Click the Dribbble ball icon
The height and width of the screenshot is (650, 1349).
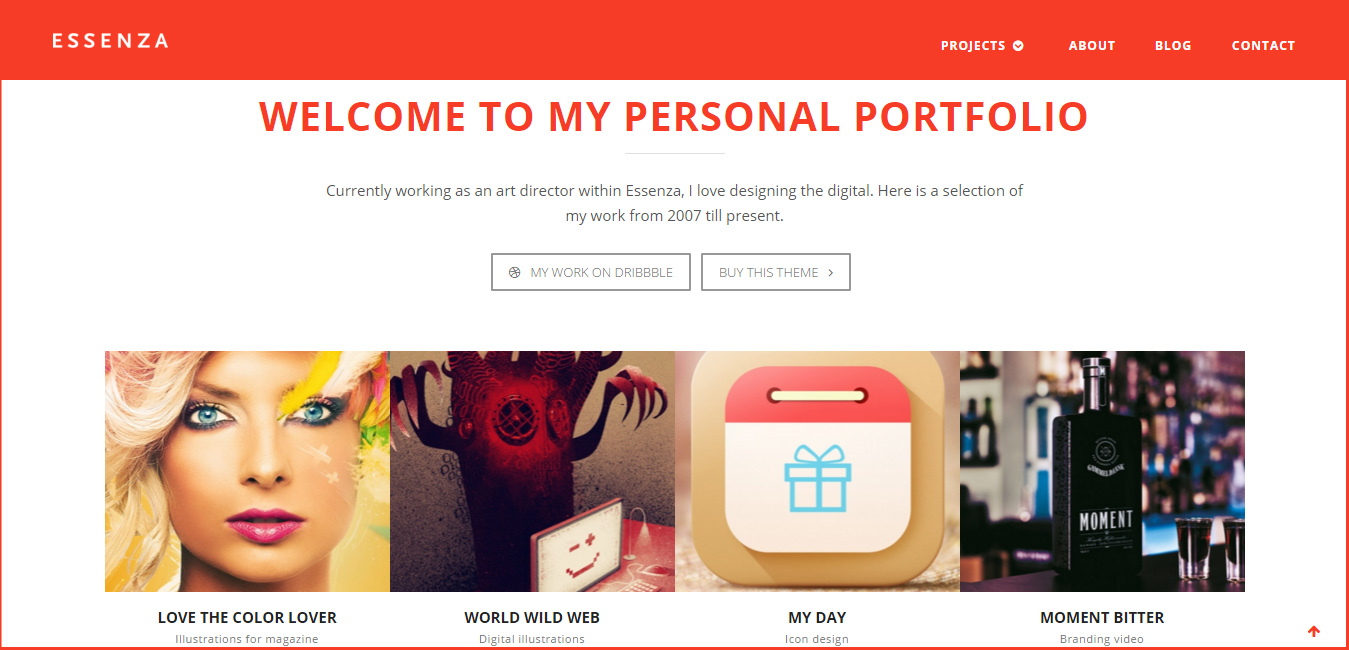point(515,272)
